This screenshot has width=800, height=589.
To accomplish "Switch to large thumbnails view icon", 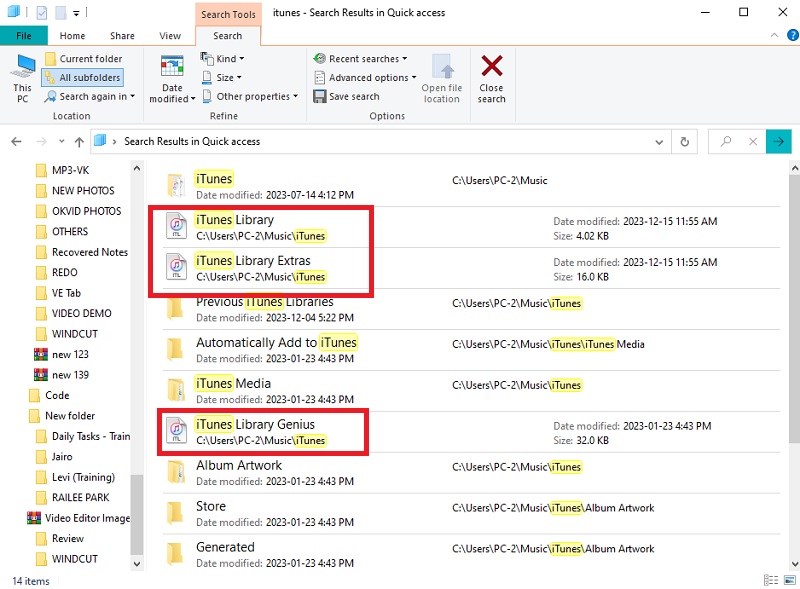I will pos(790,580).
